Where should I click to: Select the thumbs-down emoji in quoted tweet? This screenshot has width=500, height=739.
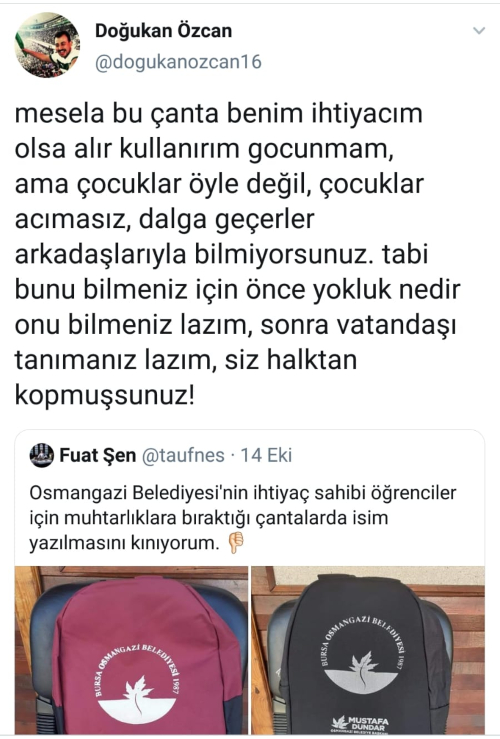tap(236, 542)
